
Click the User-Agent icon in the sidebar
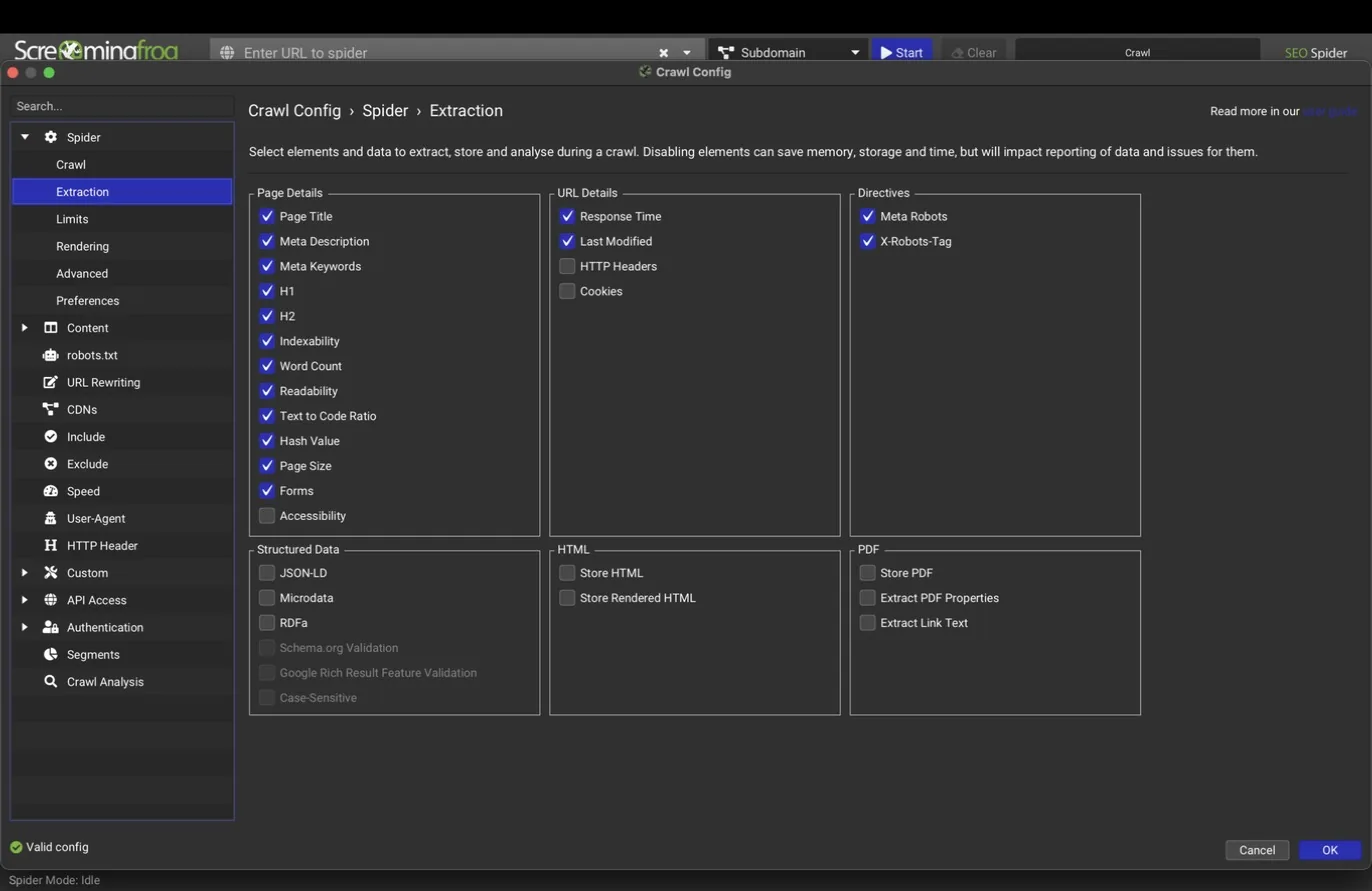[x=50, y=518]
